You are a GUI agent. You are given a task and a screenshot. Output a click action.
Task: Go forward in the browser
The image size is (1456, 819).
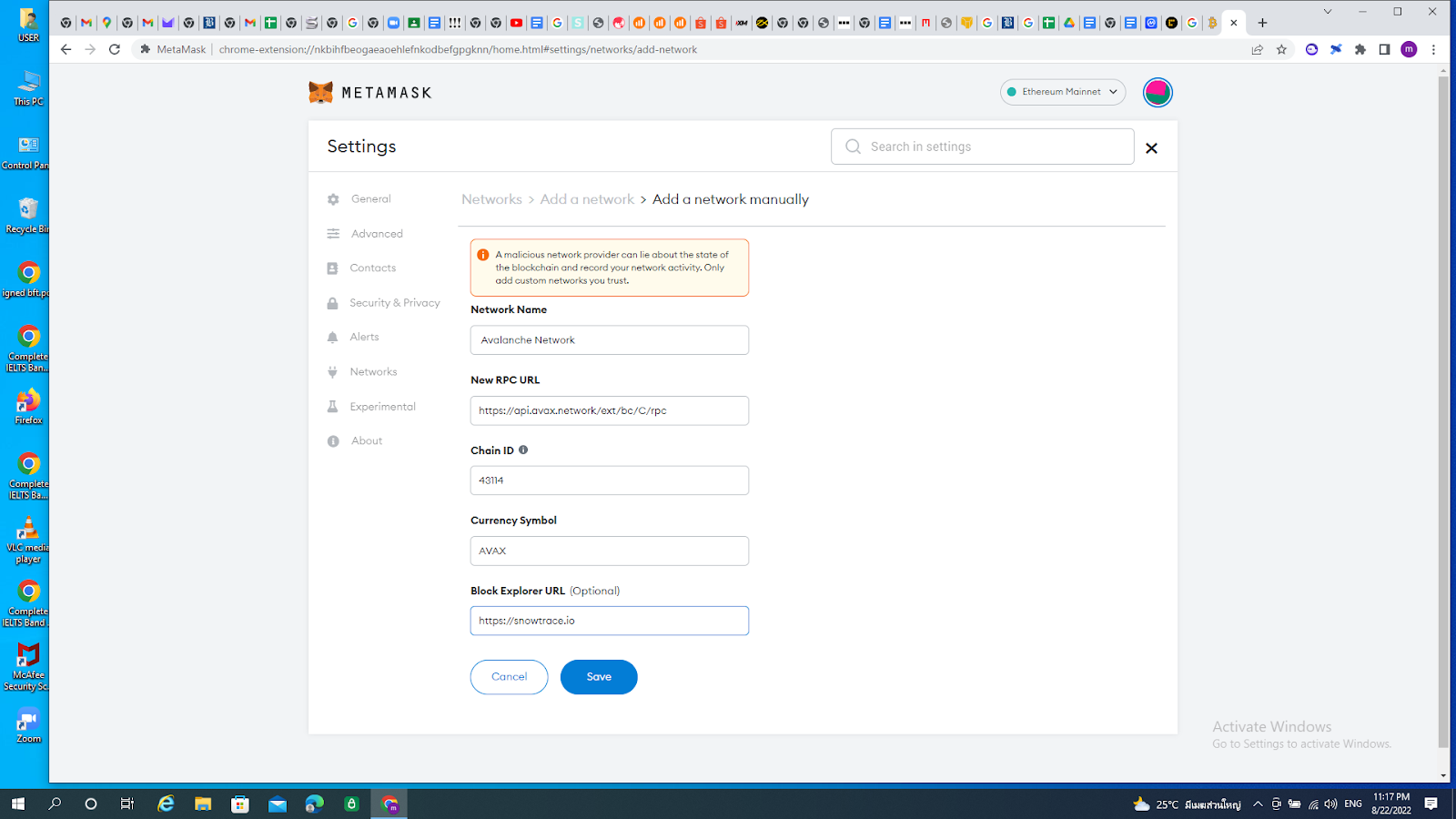coord(90,49)
